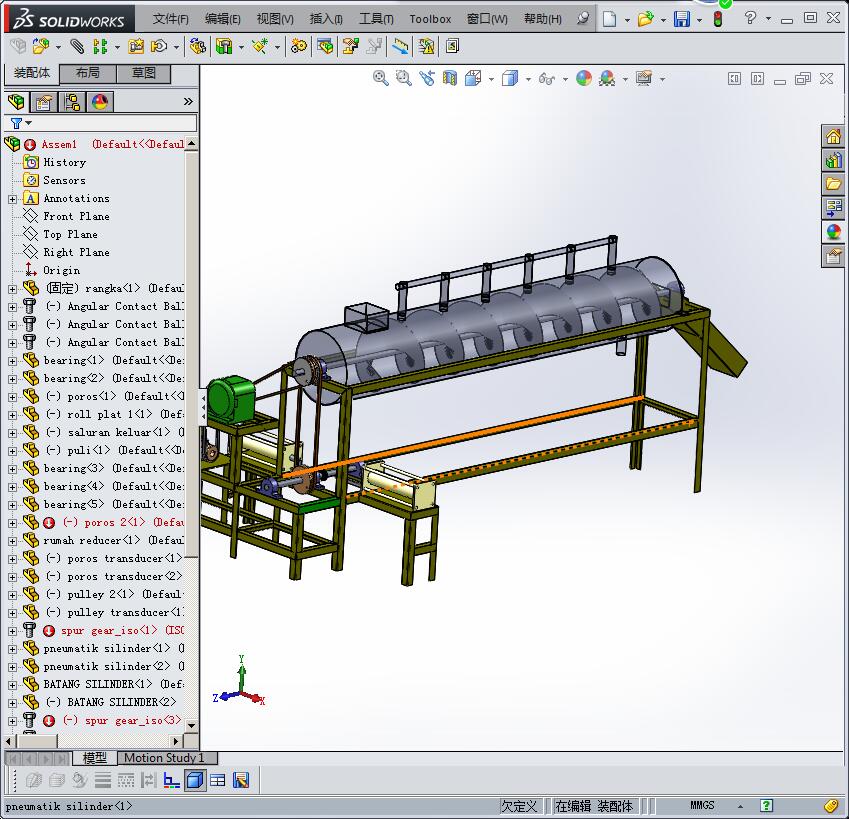Select the ConfigurationManager tab icon
Screen dimensions: 849x819
coord(72,102)
